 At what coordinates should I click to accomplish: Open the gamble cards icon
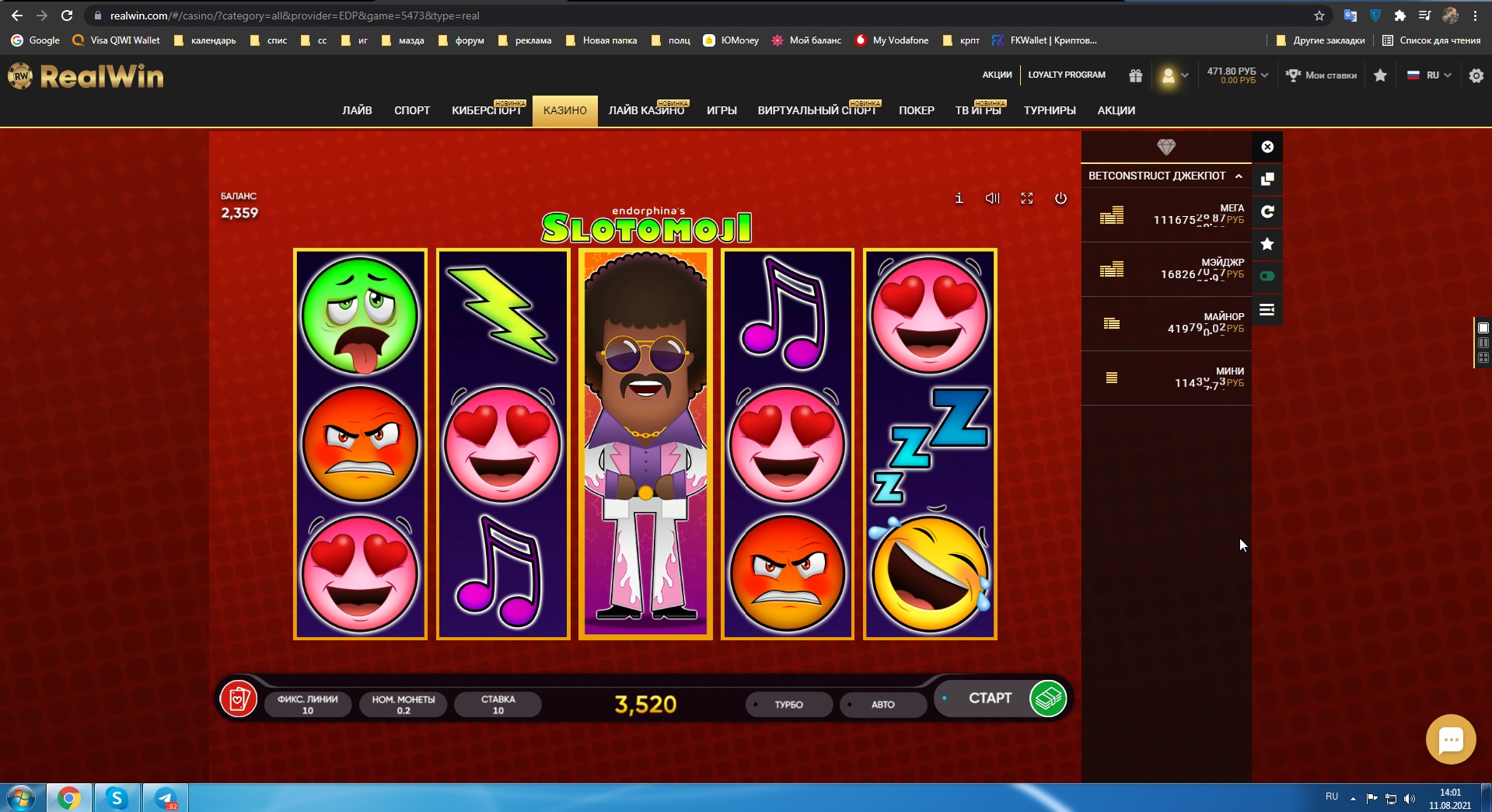[x=239, y=699]
